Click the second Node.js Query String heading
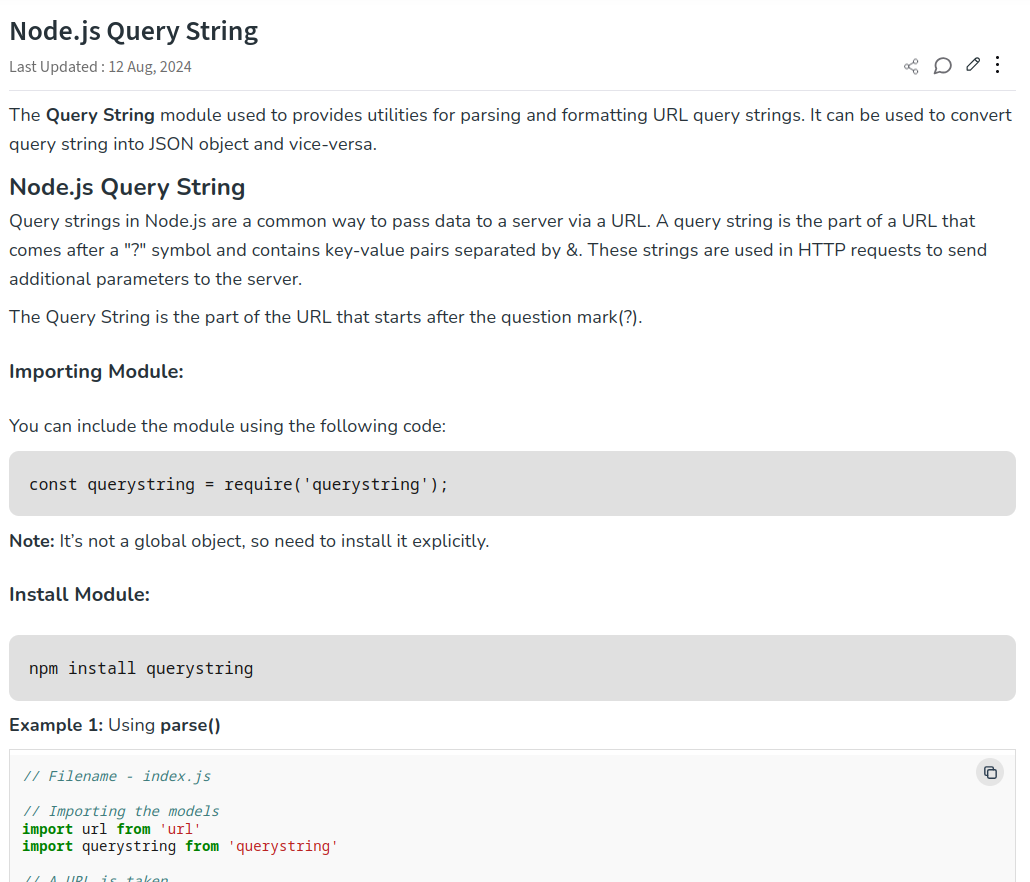 click(127, 187)
